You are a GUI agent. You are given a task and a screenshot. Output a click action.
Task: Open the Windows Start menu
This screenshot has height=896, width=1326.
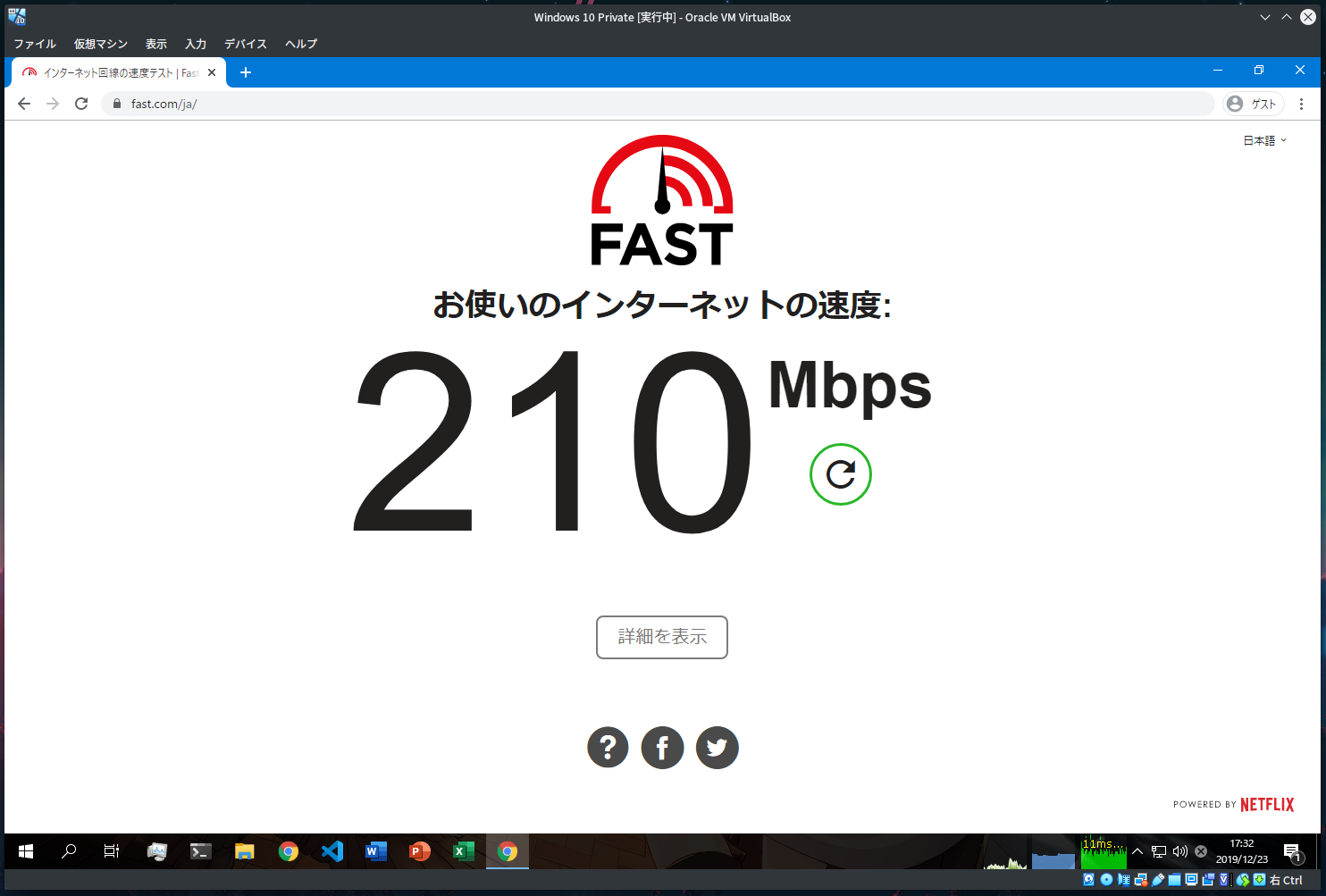26,851
